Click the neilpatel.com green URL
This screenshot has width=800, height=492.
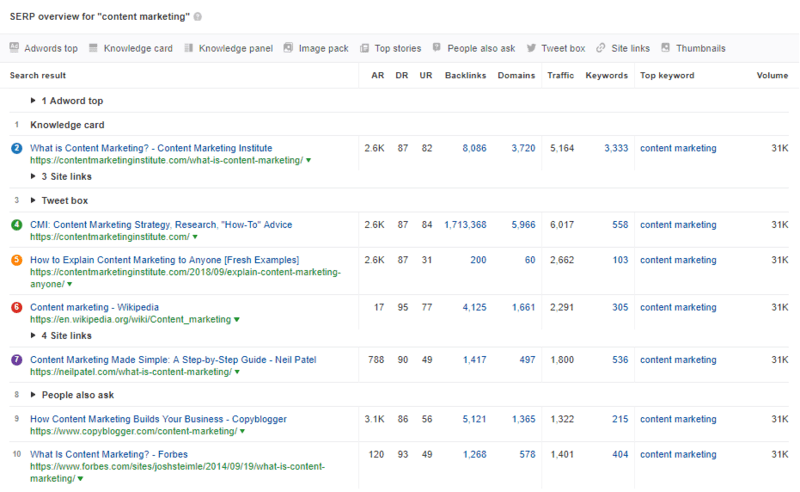click(x=131, y=372)
